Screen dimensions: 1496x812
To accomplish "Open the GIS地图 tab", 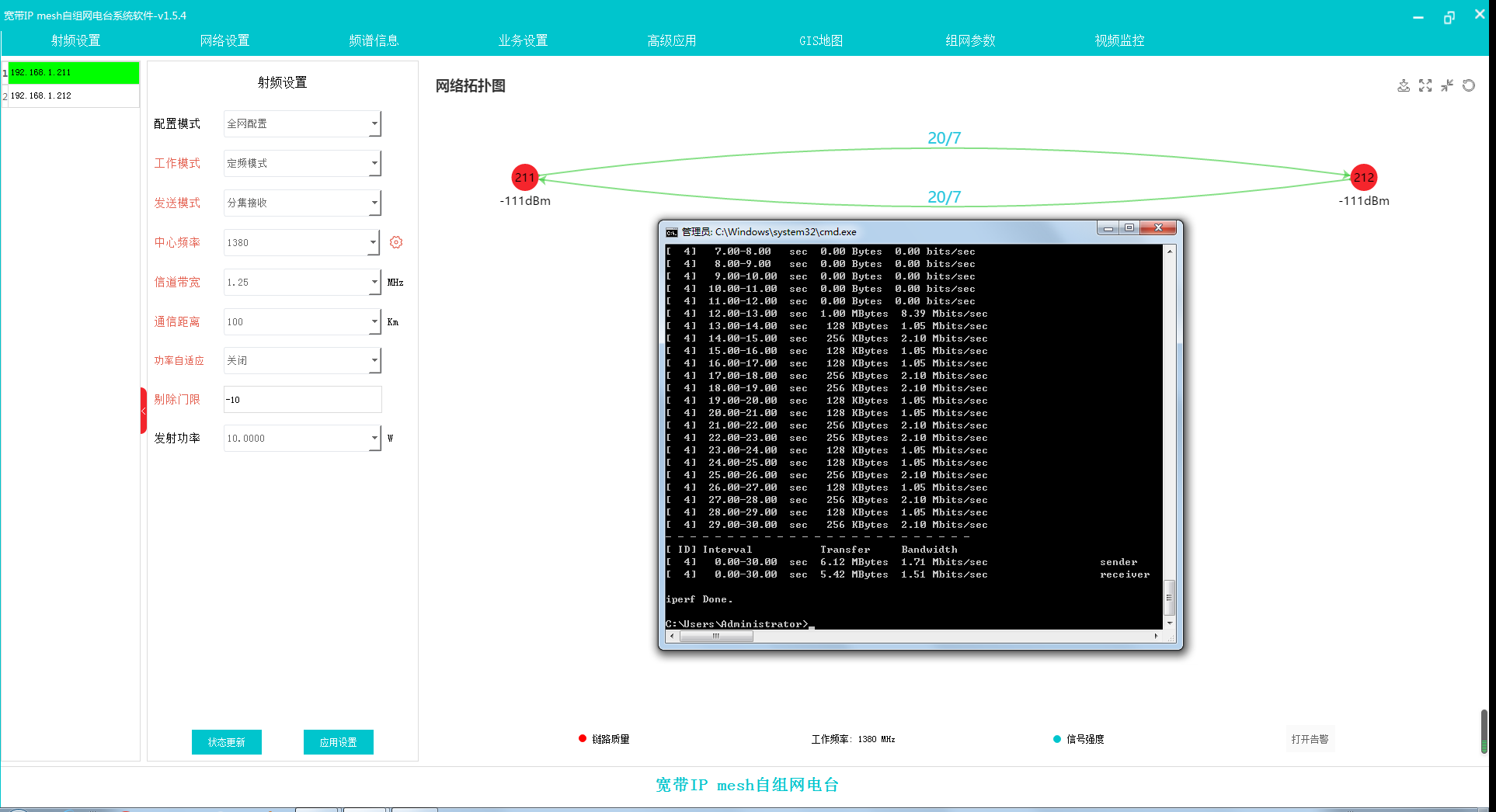I will coord(821,40).
